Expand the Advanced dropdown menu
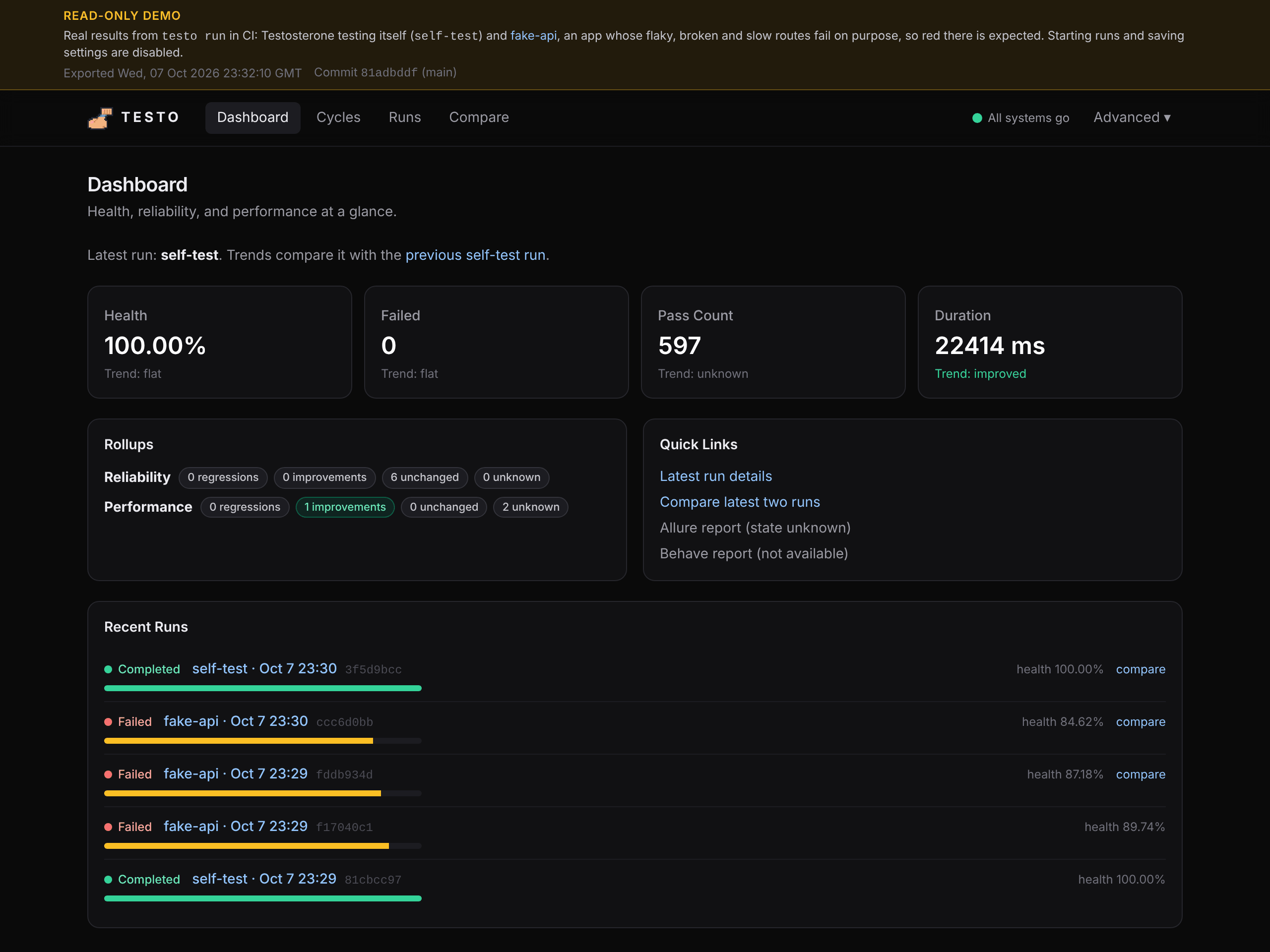 pos(1132,118)
